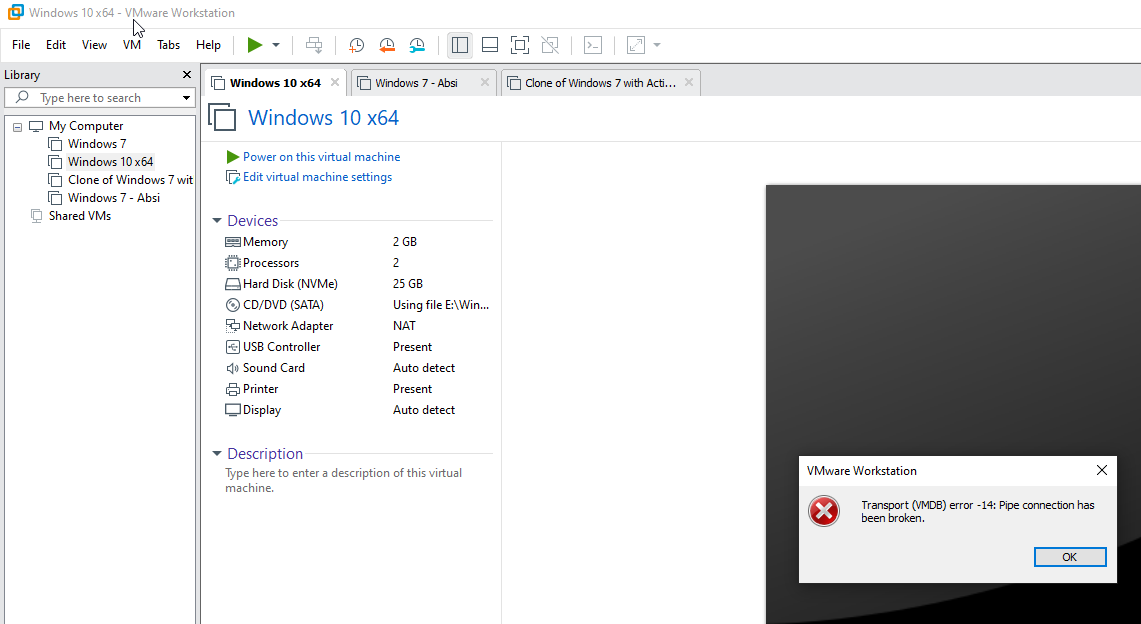
Task: Switch to Clone of Windows 7 tab
Action: [x=600, y=83]
